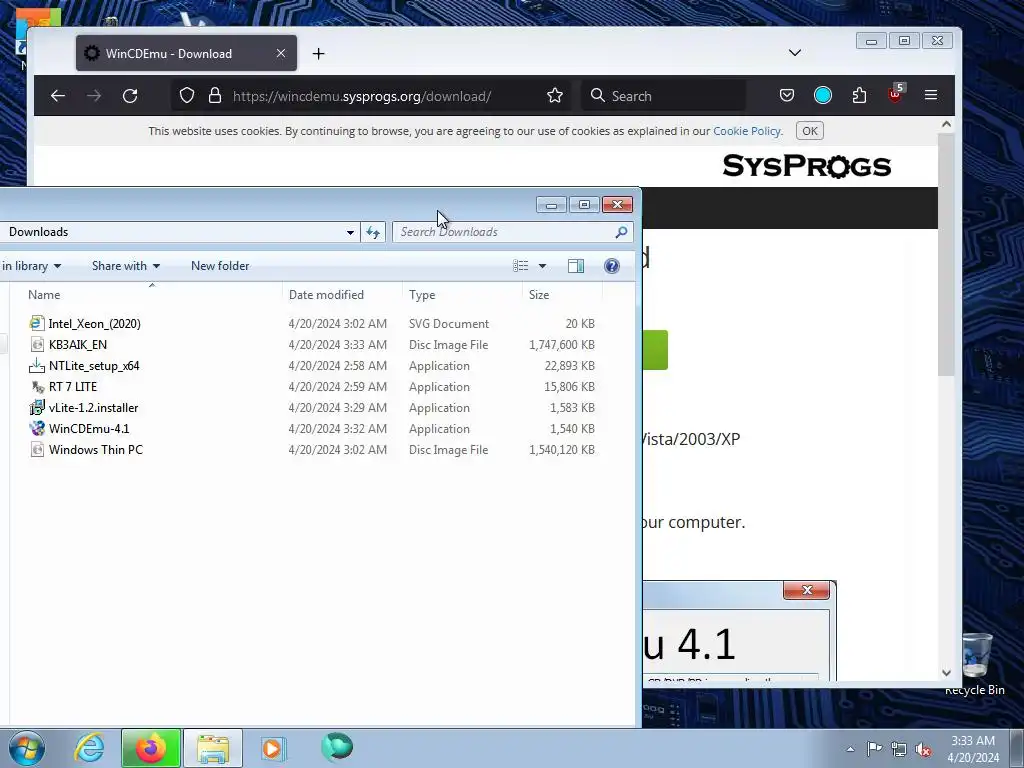
Task: Bookmark this page with the star
Action: (x=555, y=96)
